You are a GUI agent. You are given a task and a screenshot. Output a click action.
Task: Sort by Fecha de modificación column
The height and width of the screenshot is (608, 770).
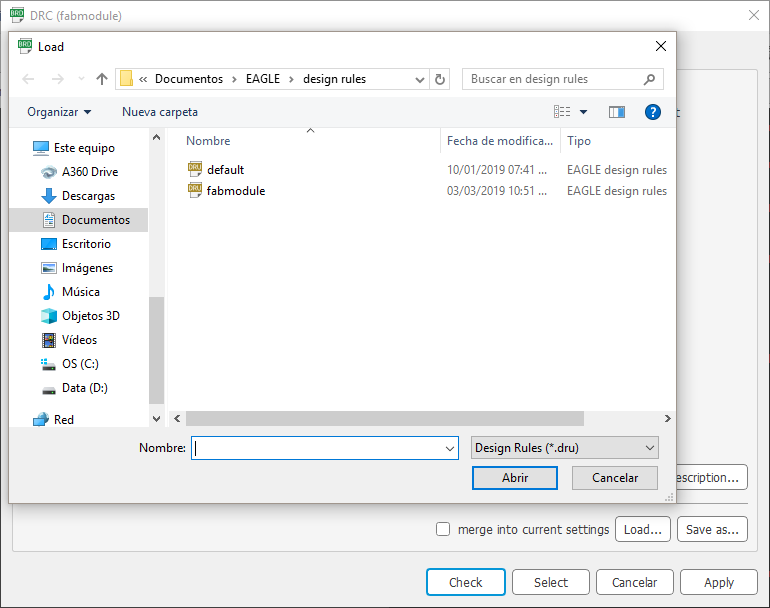point(500,141)
